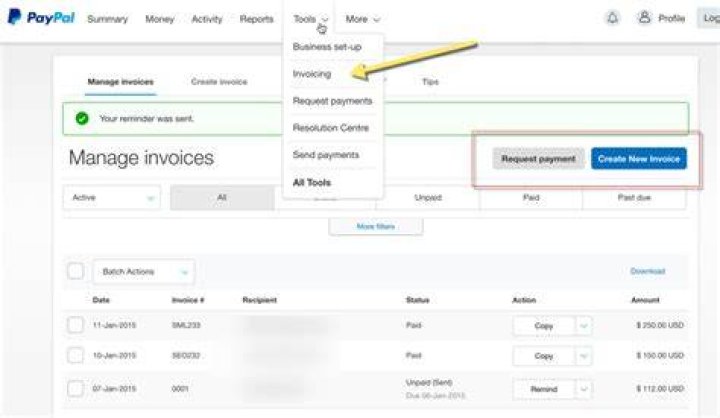The image size is (720, 418).
Task: Open Resolution Centre from Tools menu
Action: pyautogui.click(x=331, y=128)
